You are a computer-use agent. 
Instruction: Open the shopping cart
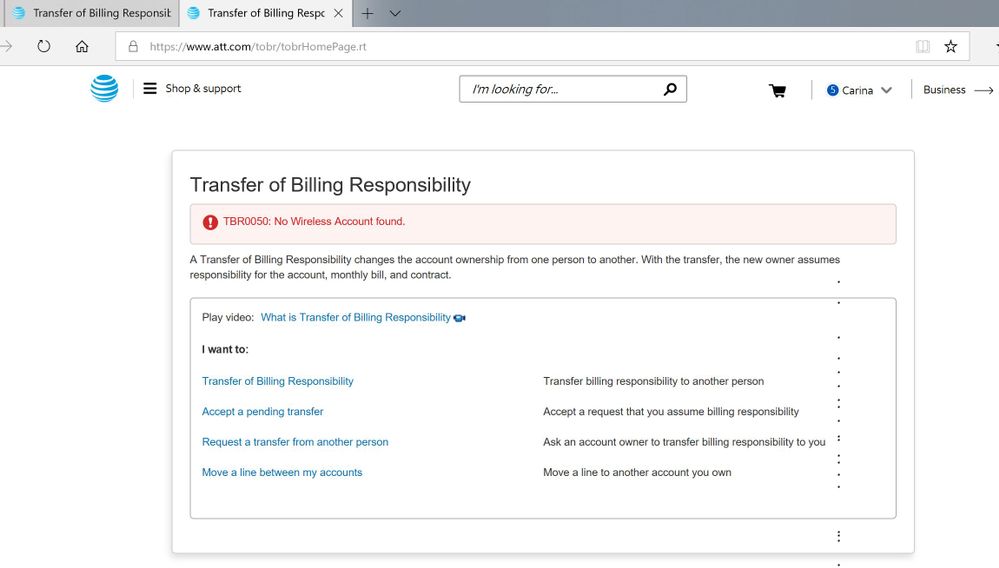pos(777,91)
